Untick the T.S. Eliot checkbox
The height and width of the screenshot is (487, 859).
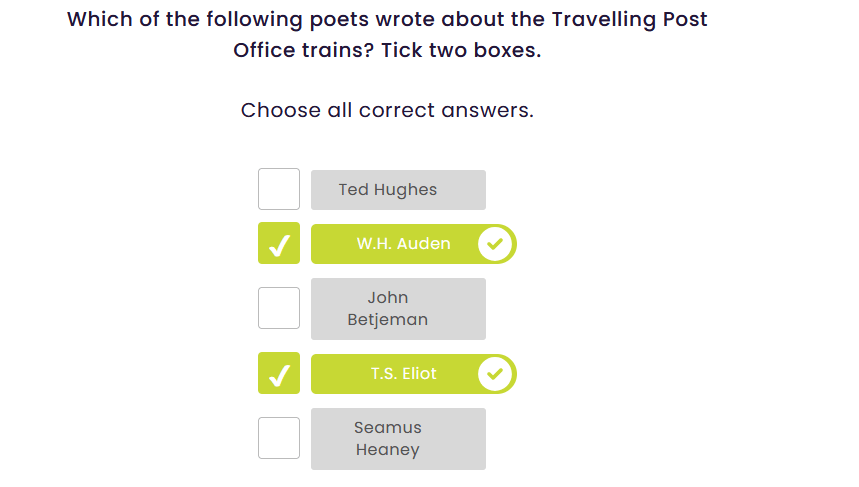pos(279,374)
